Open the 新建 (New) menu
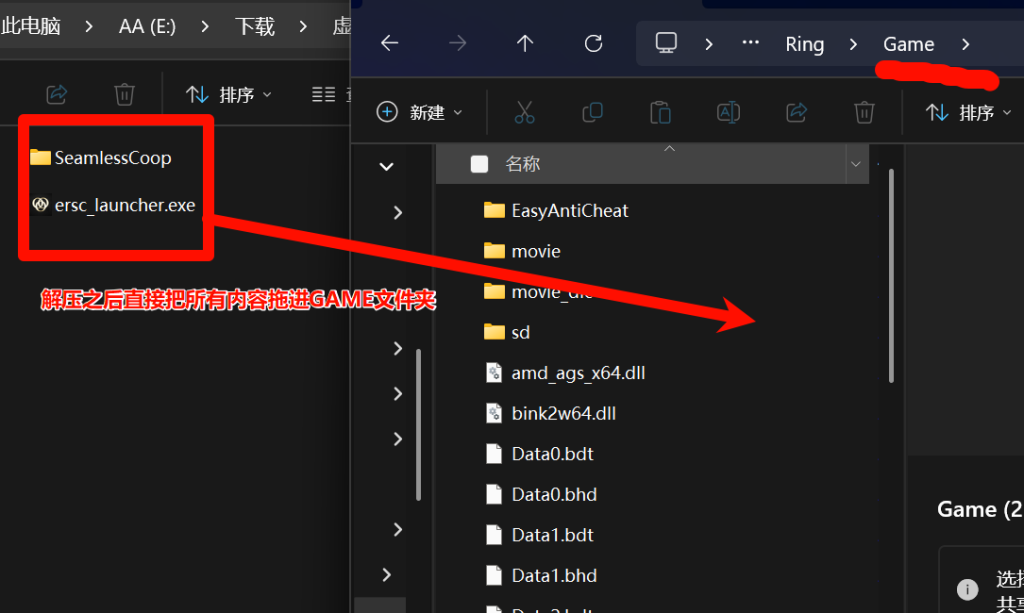 tap(419, 112)
